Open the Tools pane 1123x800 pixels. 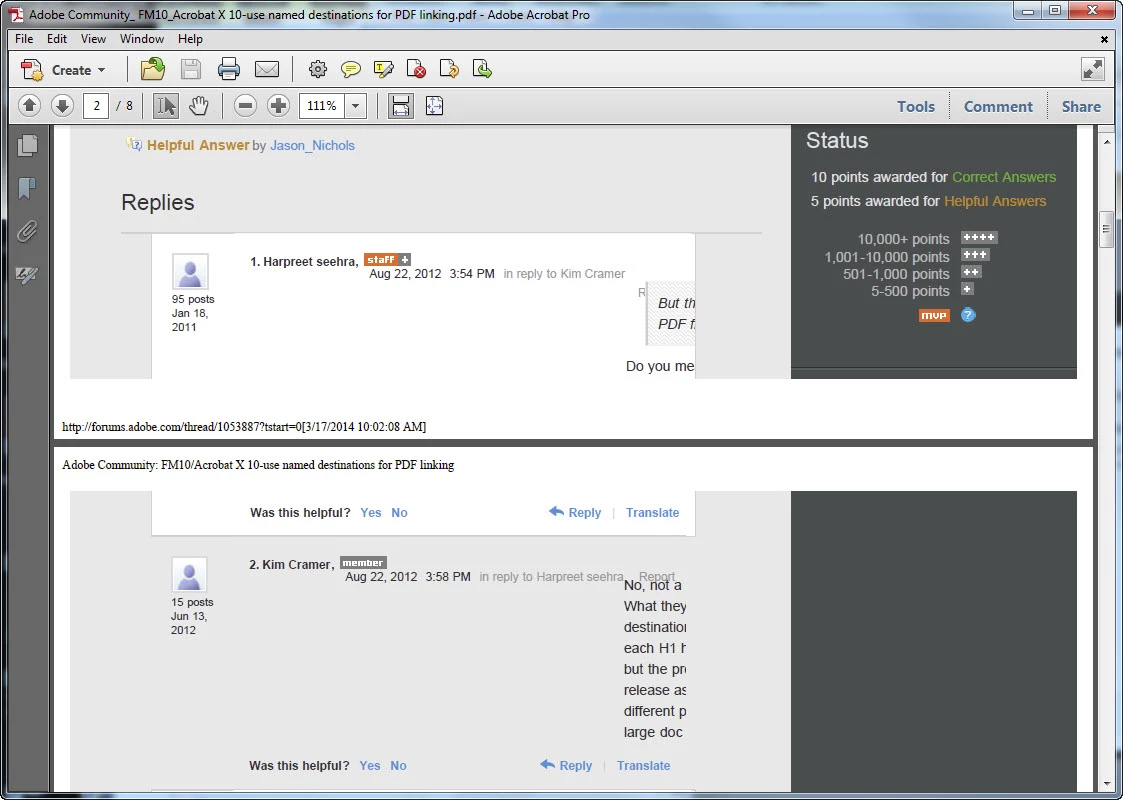coord(916,106)
